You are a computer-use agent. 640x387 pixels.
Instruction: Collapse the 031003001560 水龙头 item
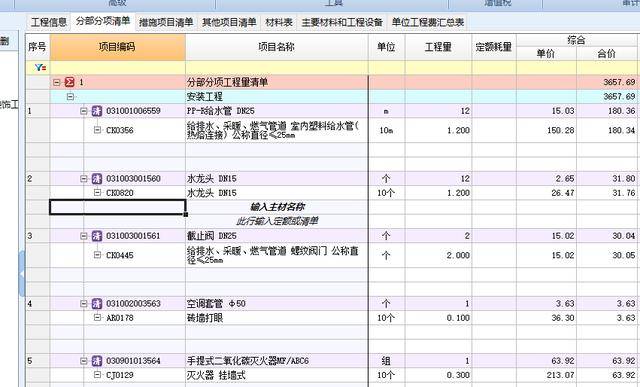[84, 179]
